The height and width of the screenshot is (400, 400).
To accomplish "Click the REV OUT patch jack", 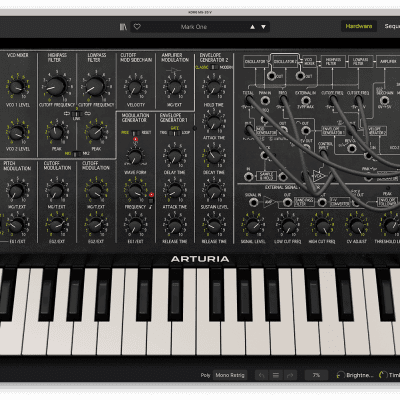I will click(x=351, y=148).
